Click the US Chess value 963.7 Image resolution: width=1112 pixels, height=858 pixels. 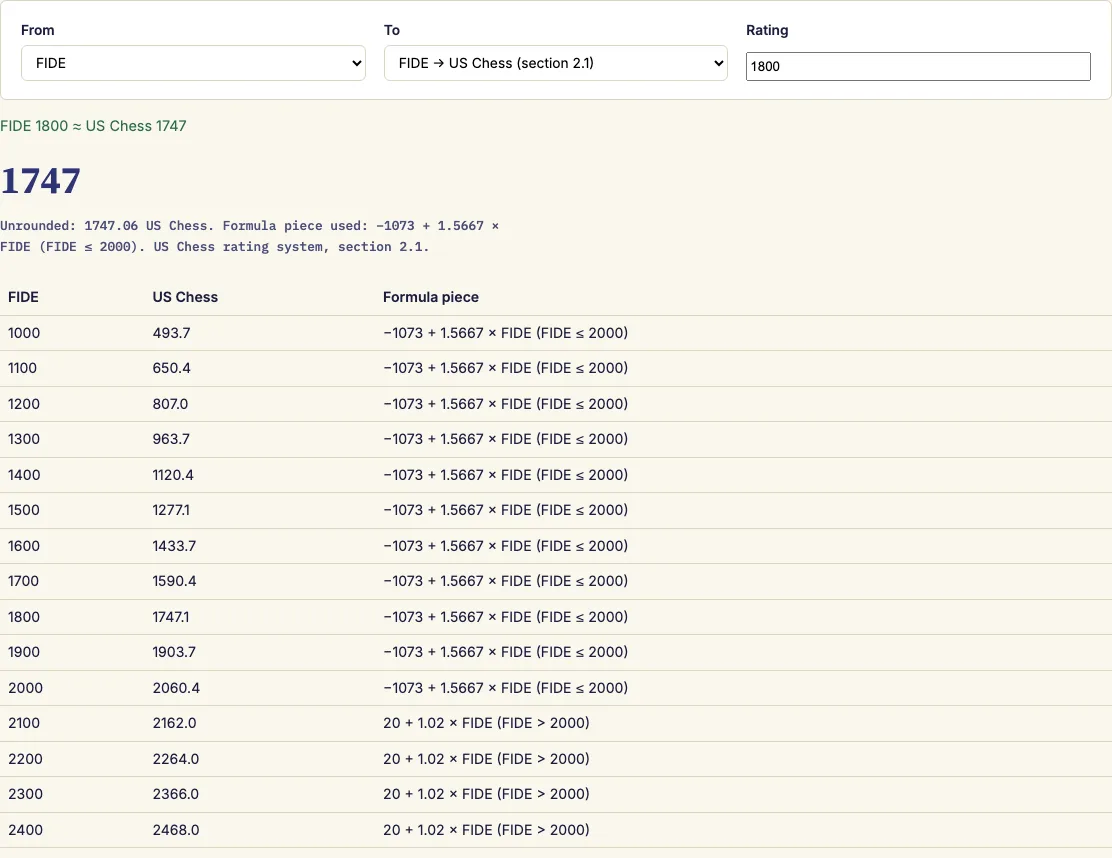point(171,439)
